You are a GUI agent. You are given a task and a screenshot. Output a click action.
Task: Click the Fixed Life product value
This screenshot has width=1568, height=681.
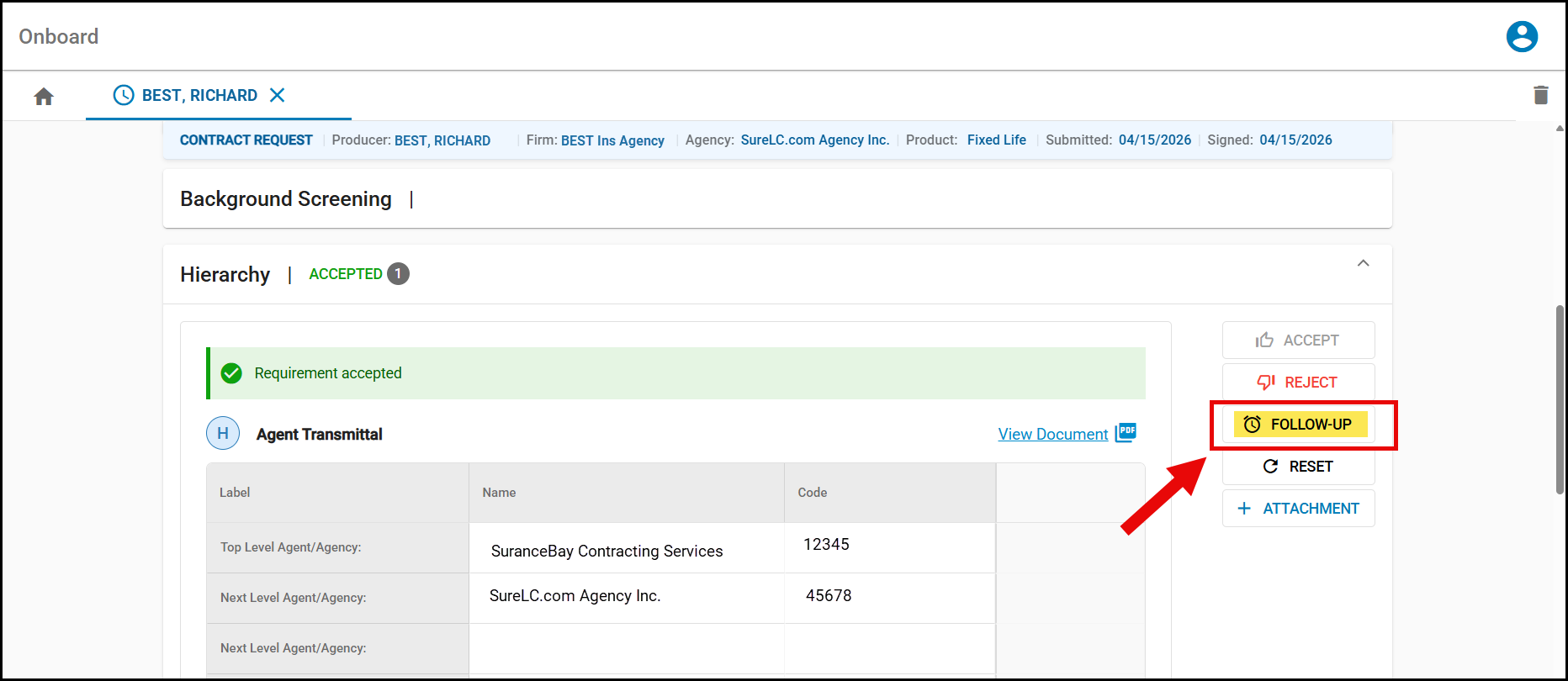(996, 140)
